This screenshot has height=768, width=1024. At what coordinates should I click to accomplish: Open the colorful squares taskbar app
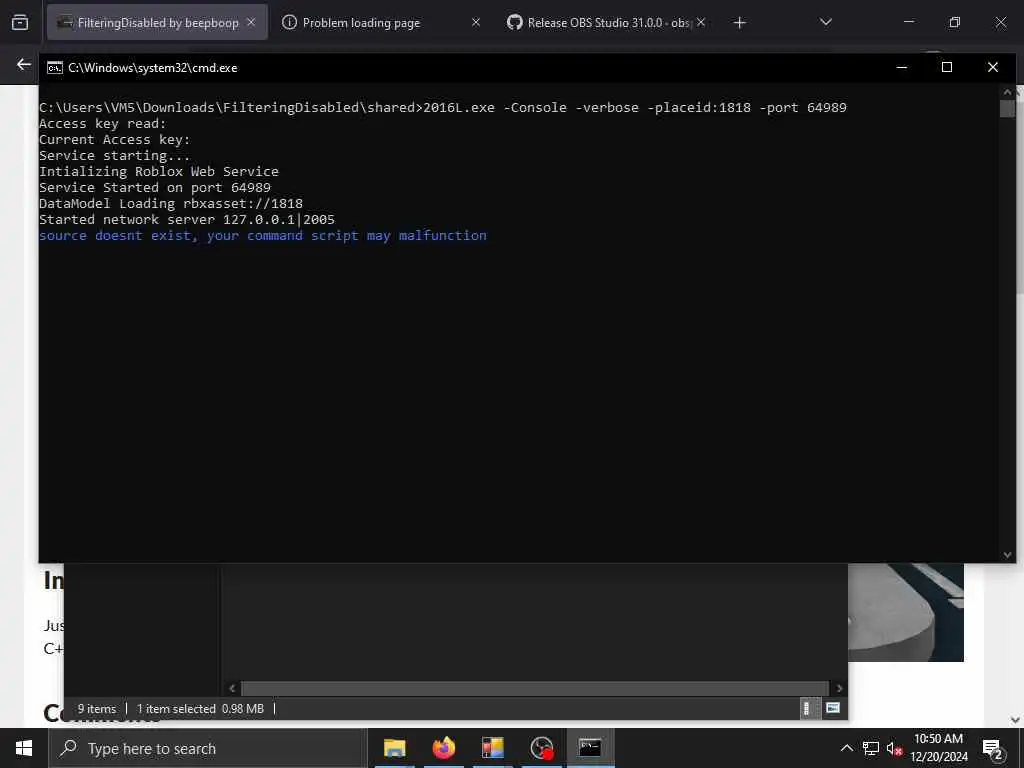(493, 748)
